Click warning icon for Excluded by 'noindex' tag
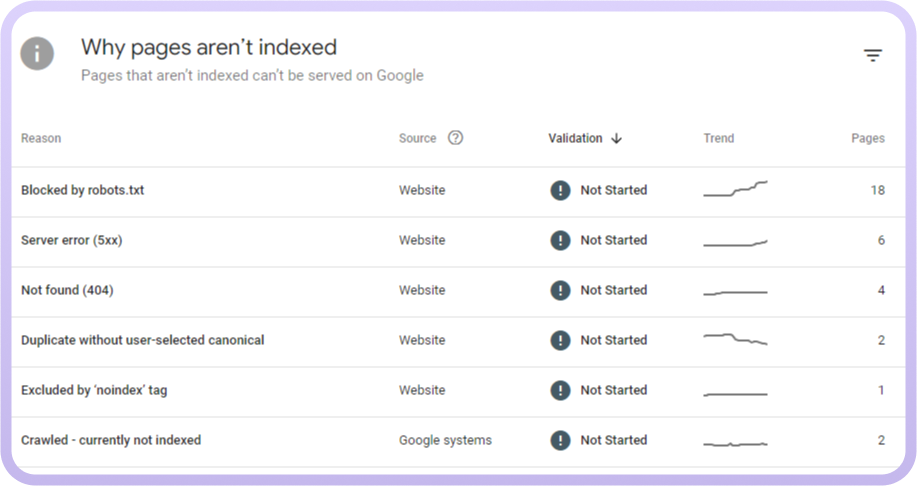This screenshot has width=917, height=486. point(560,390)
